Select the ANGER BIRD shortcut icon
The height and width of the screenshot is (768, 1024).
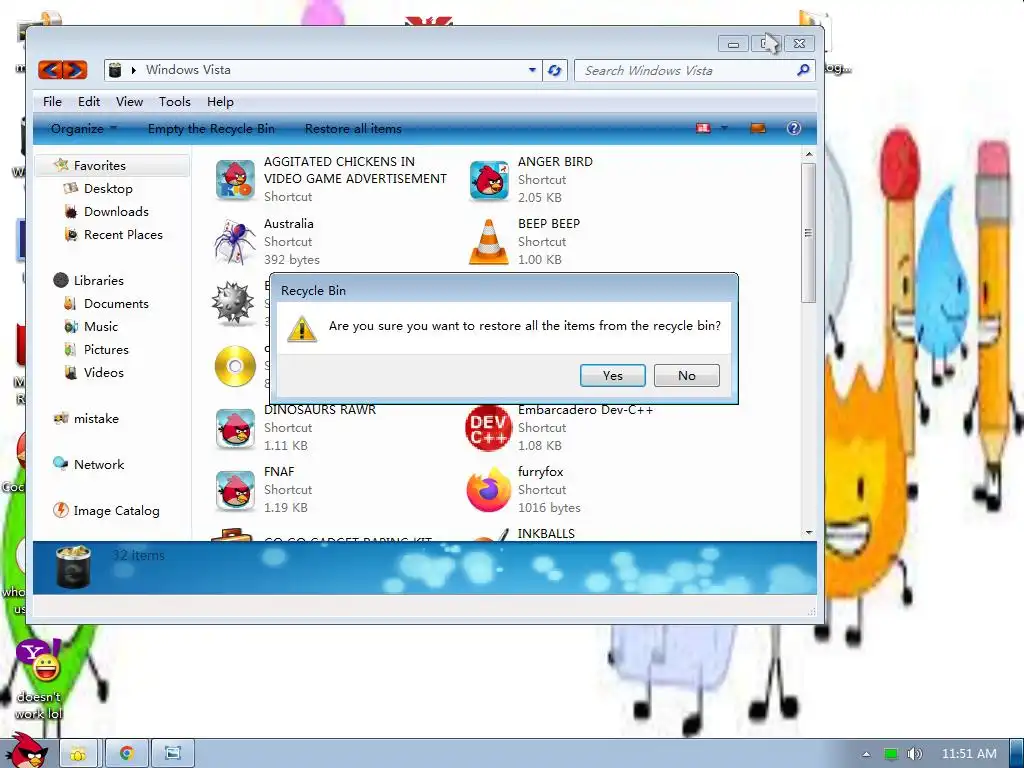[x=488, y=179]
